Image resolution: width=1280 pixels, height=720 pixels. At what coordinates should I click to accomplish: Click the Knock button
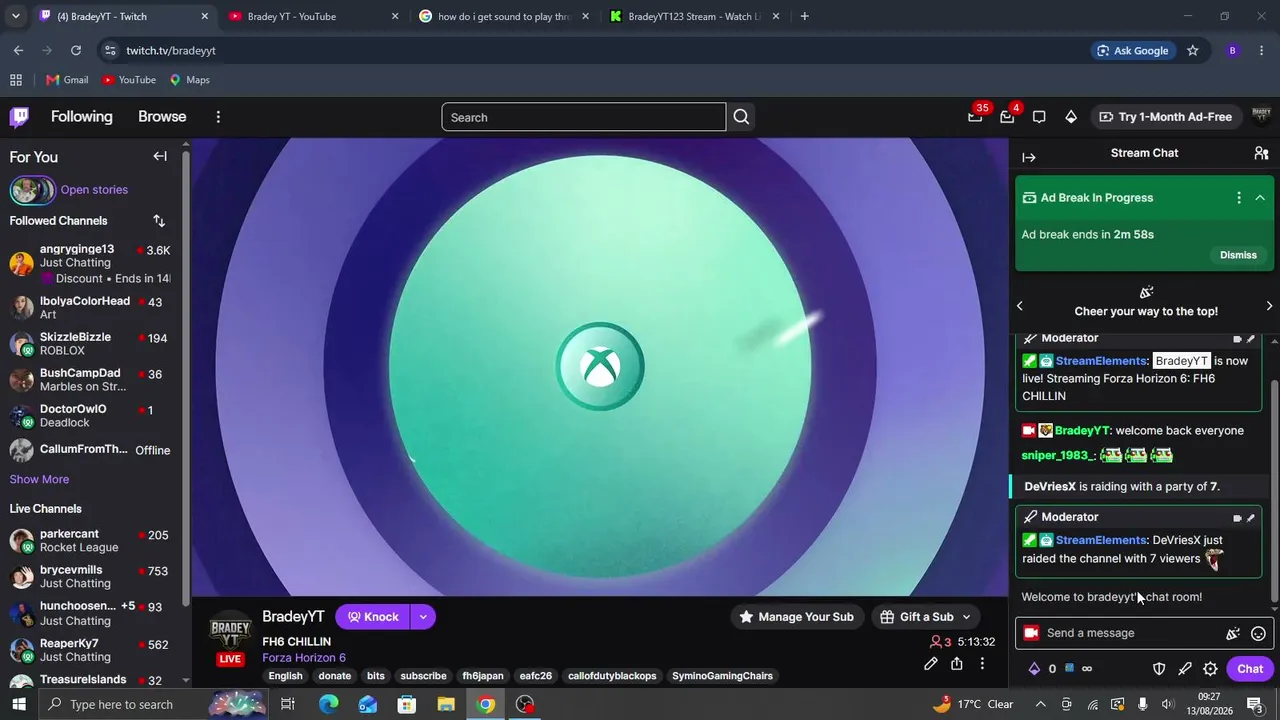(373, 617)
